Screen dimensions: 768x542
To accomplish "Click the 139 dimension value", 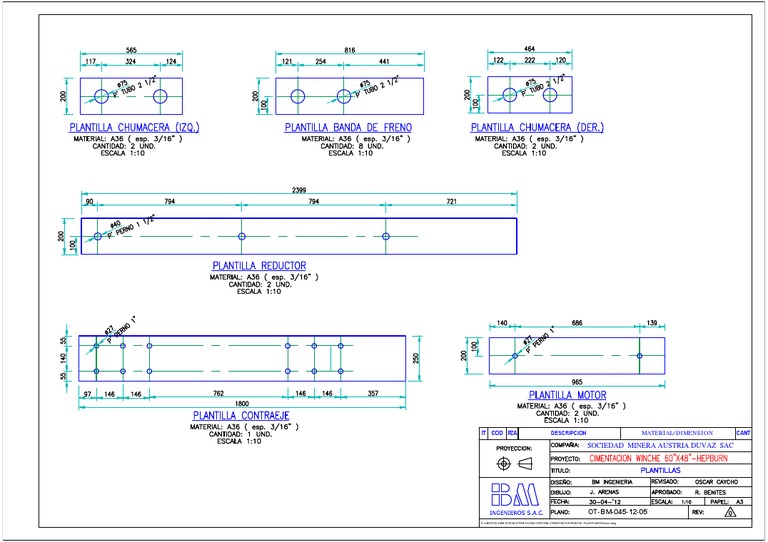I will [x=652, y=323].
